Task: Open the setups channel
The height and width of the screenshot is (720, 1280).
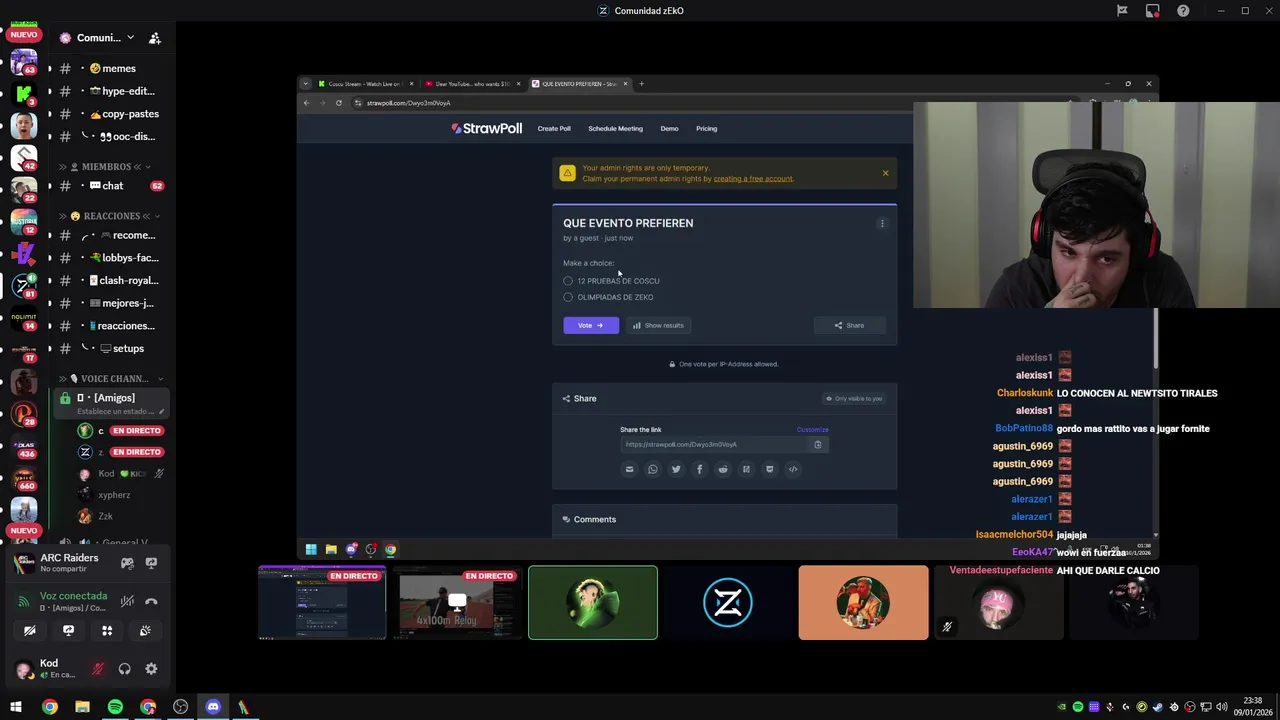Action: click(x=110, y=349)
